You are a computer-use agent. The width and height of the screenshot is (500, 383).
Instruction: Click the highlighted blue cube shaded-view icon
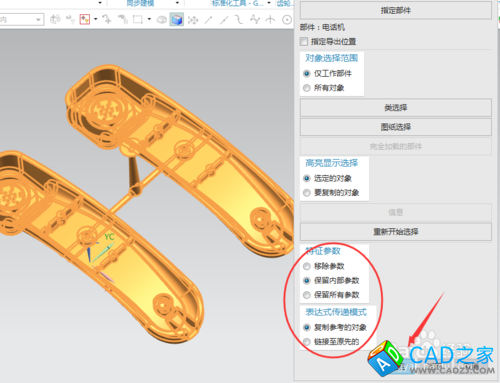[177, 20]
